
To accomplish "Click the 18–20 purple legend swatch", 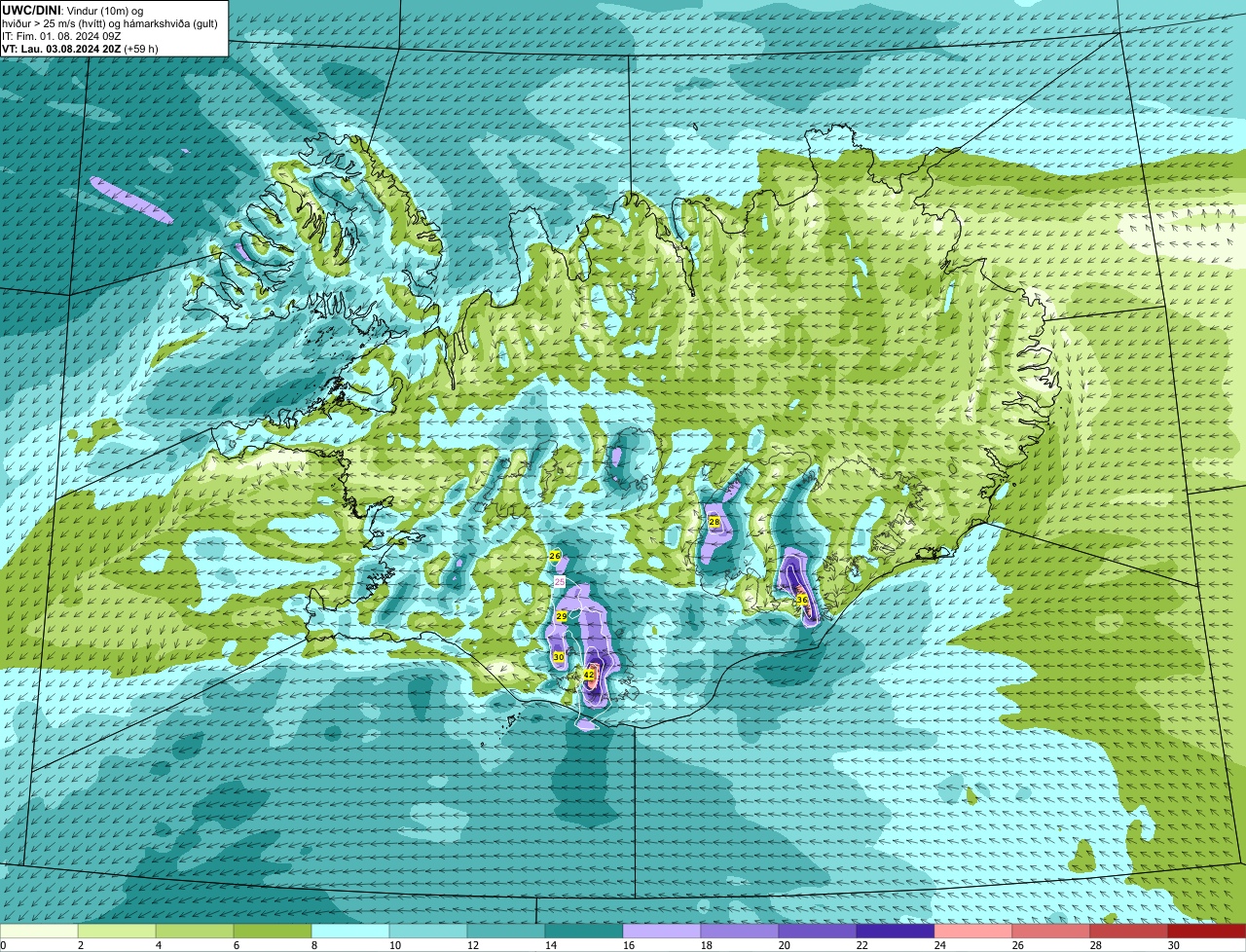I will coord(740,931).
